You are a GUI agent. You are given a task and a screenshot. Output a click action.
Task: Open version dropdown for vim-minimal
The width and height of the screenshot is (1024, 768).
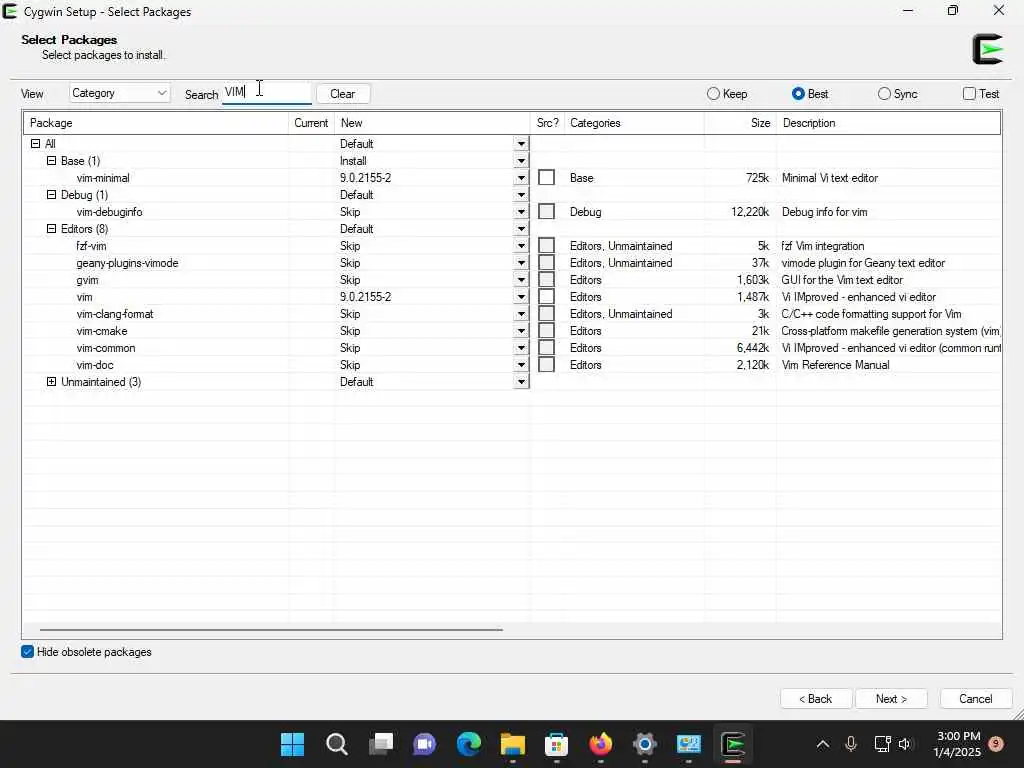tap(521, 178)
